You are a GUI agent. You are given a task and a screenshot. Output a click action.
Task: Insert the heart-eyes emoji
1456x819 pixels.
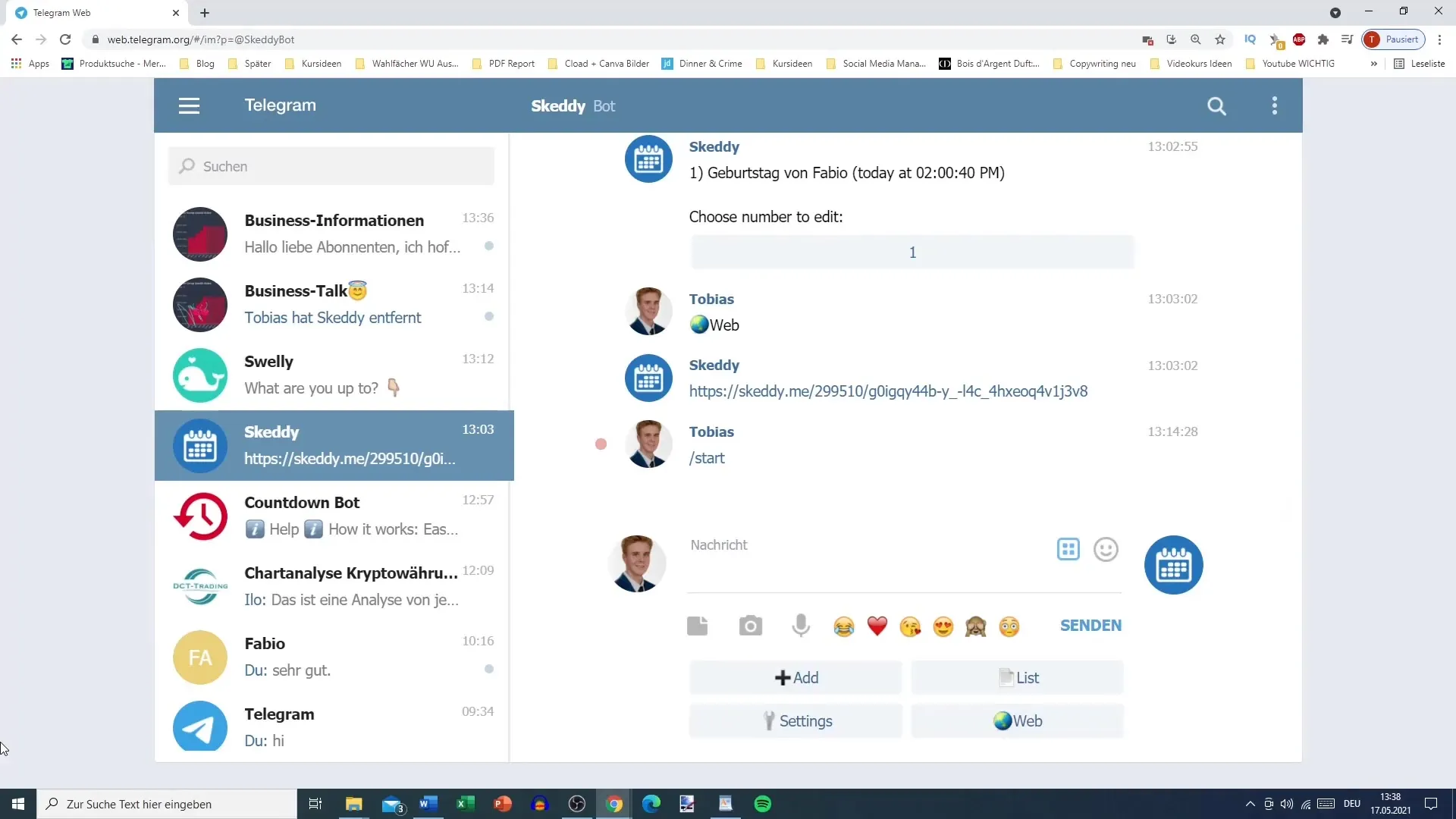pyautogui.click(x=943, y=627)
